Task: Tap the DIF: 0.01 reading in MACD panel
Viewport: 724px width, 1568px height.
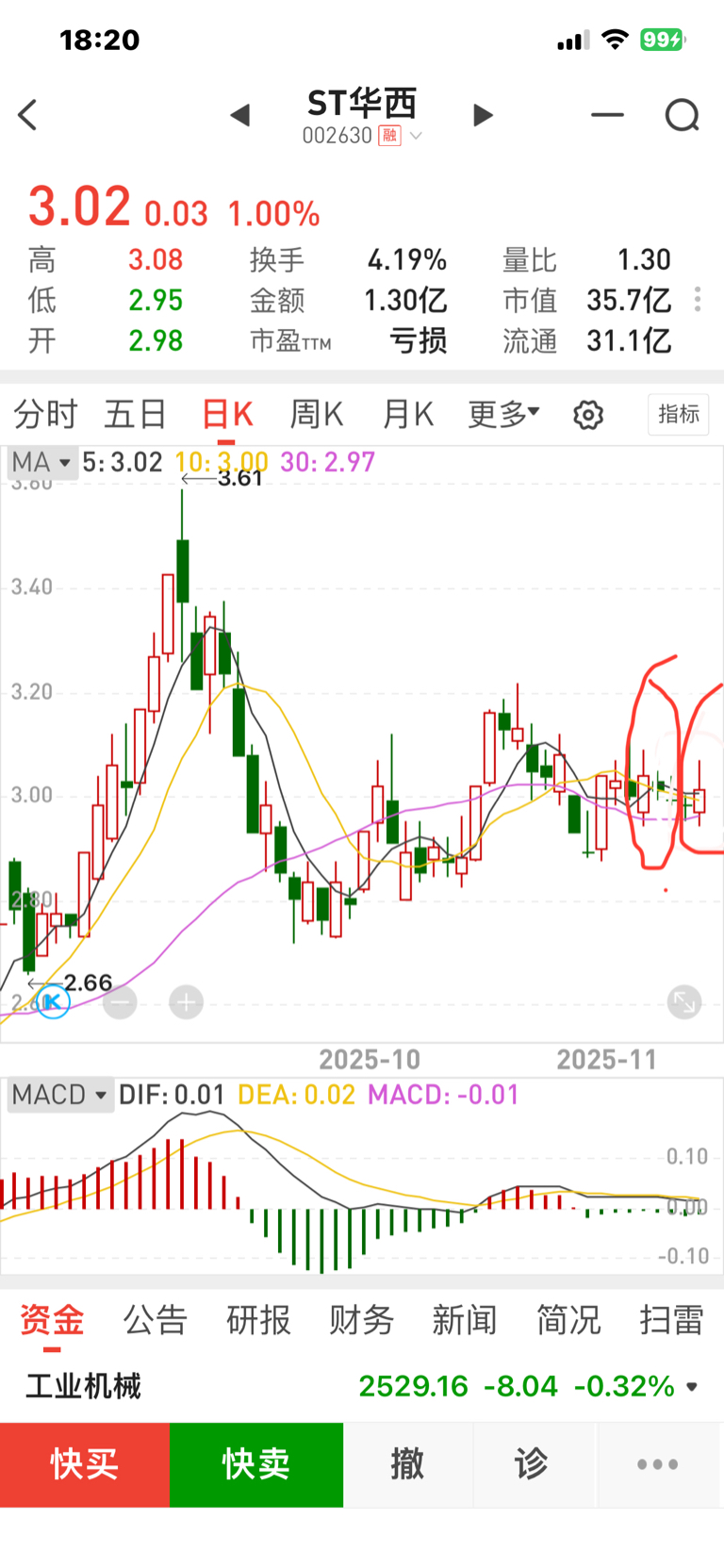Action: [172, 1095]
